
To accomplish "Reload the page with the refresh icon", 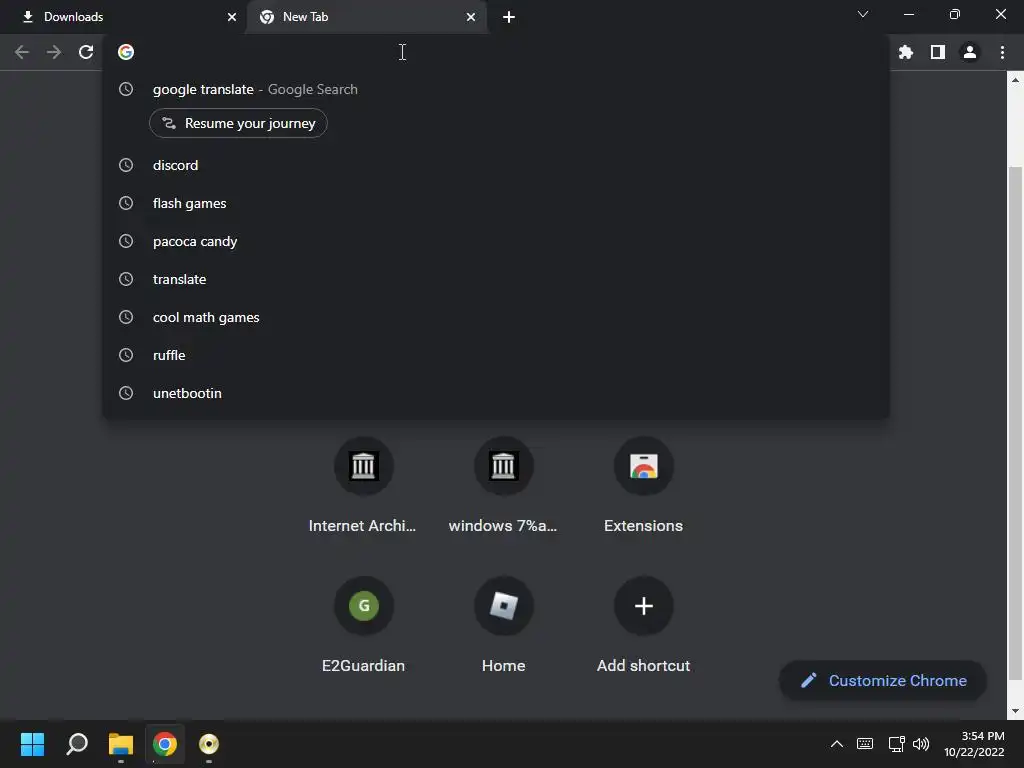I will coord(86,52).
